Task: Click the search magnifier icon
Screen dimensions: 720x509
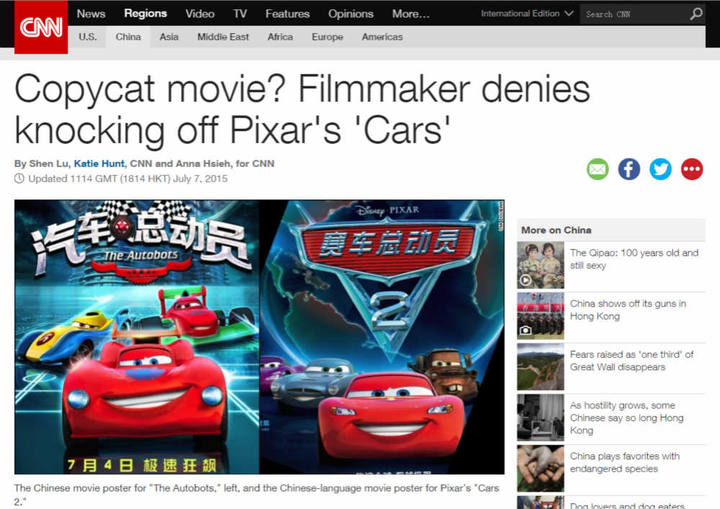Action: [696, 14]
